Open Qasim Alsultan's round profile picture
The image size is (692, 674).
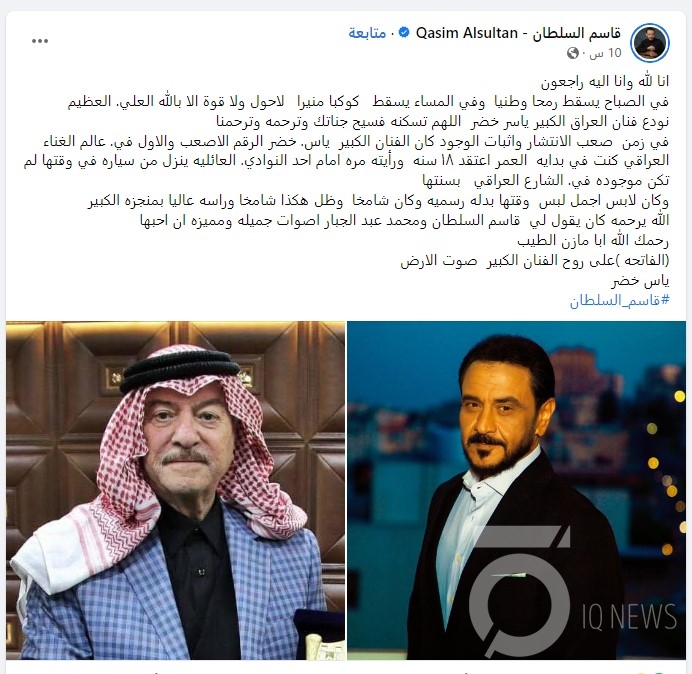650,43
